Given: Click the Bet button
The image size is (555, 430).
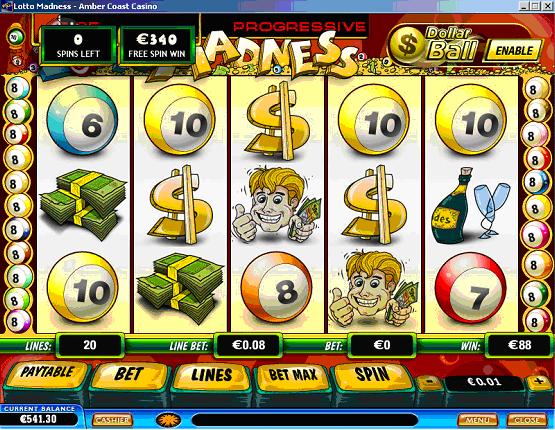Looking at the screenshot, I should click(129, 375).
